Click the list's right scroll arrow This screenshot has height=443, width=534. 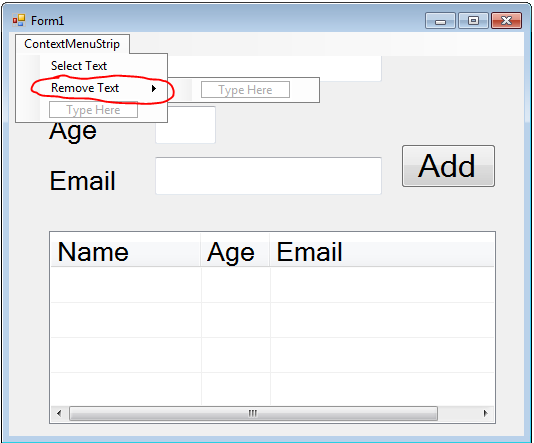485,413
